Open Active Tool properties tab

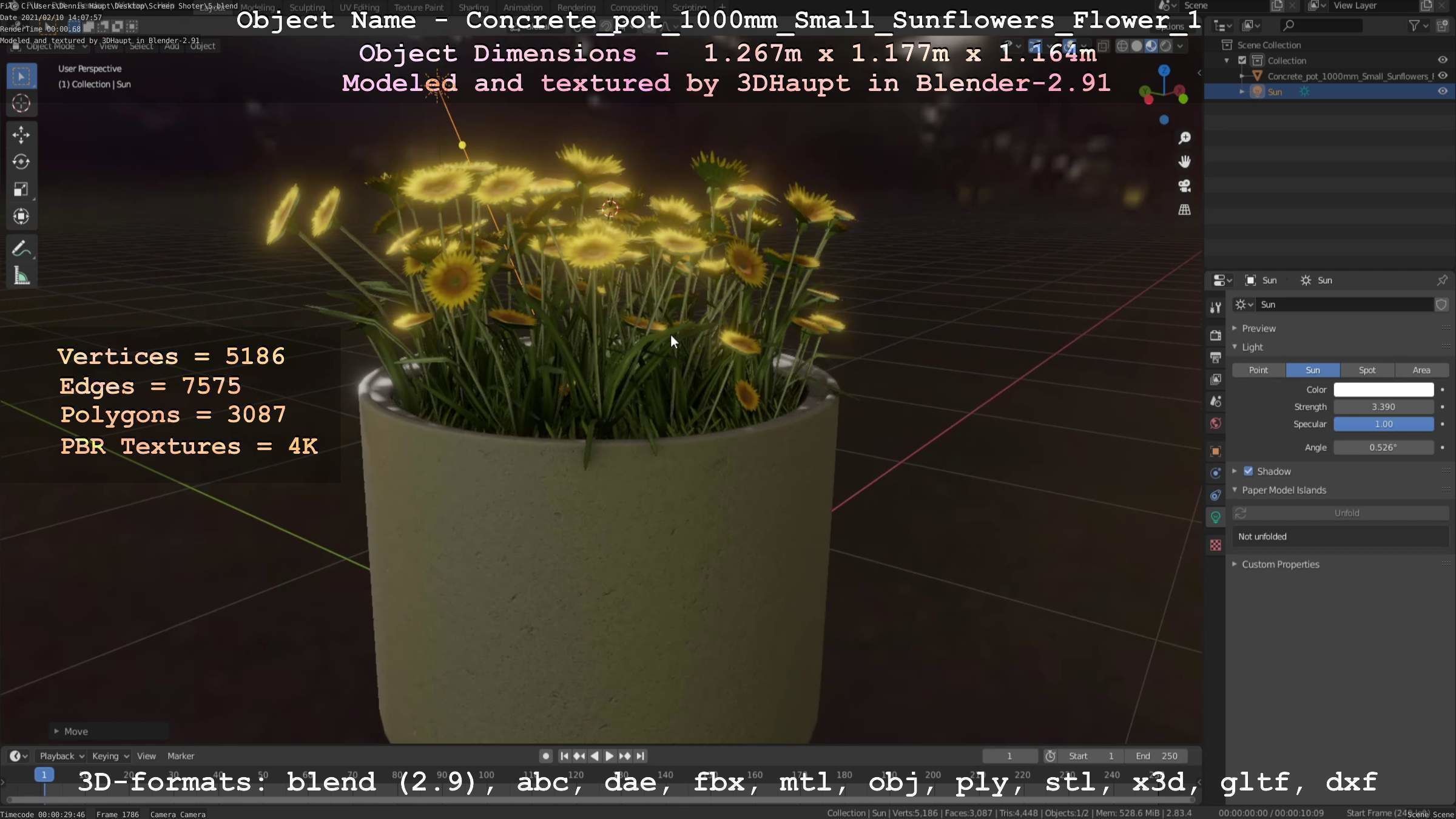[x=1215, y=308]
